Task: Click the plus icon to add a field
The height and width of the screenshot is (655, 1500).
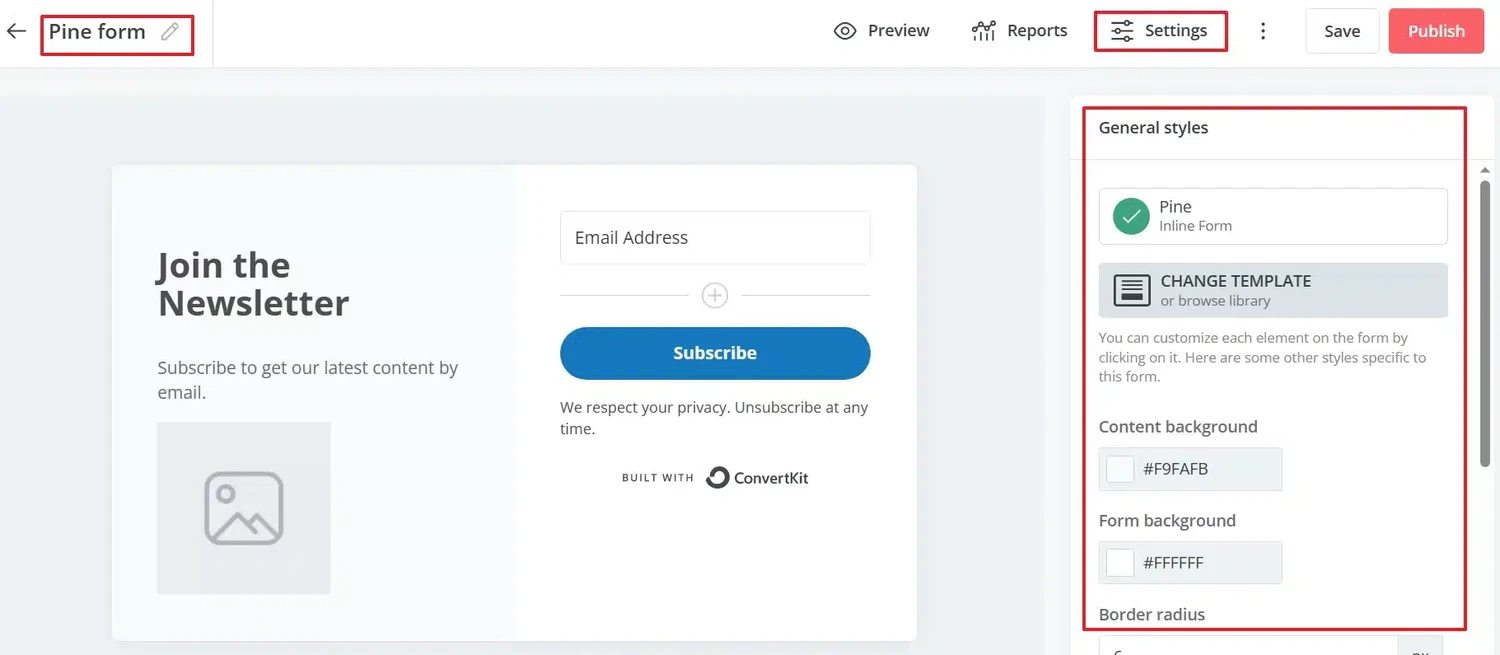Action: click(x=714, y=296)
